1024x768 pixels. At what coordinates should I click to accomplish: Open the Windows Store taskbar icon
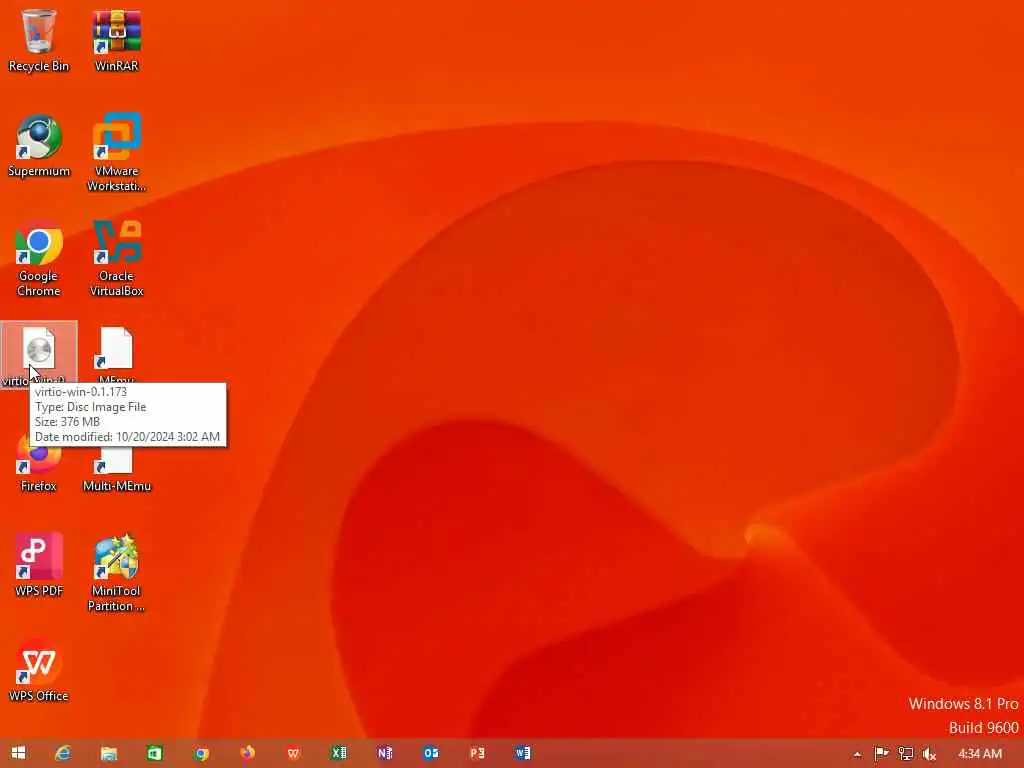[x=154, y=753]
